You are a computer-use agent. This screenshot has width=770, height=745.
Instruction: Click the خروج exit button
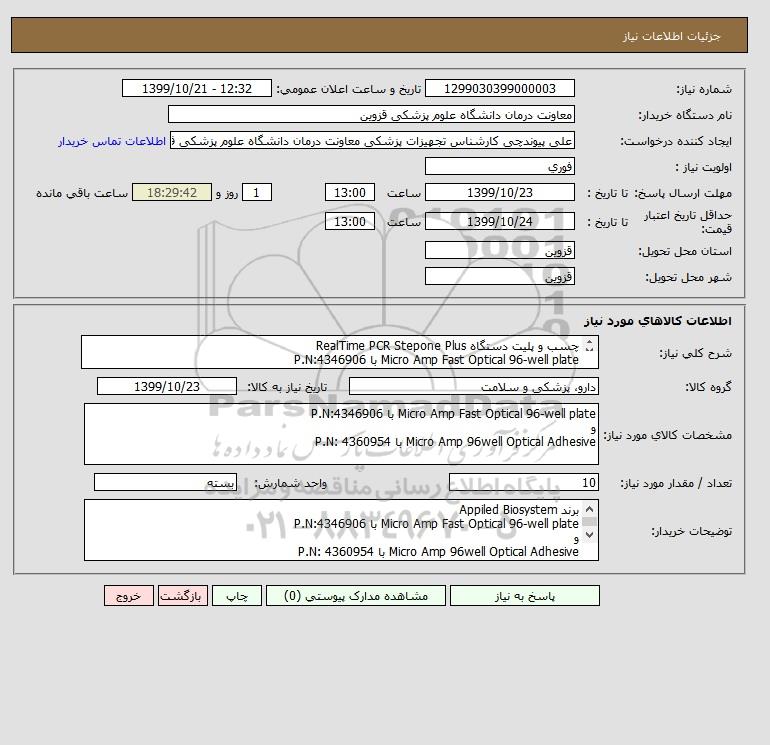[129, 596]
